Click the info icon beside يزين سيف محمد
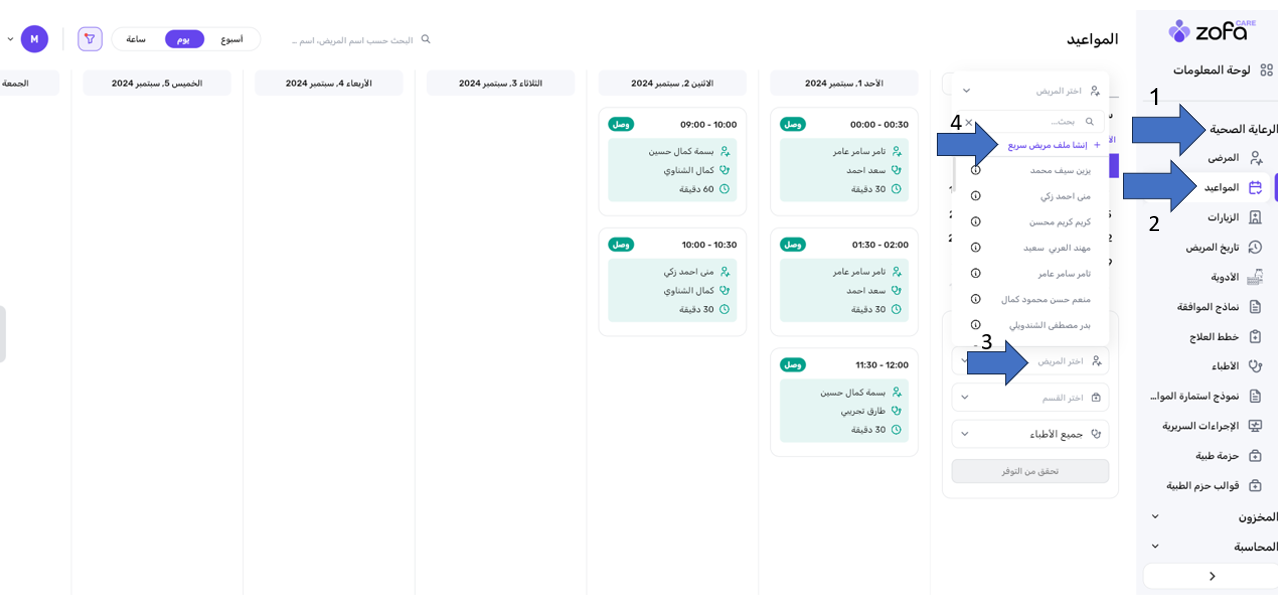This screenshot has height=602, width=1278. pyautogui.click(x=976, y=170)
